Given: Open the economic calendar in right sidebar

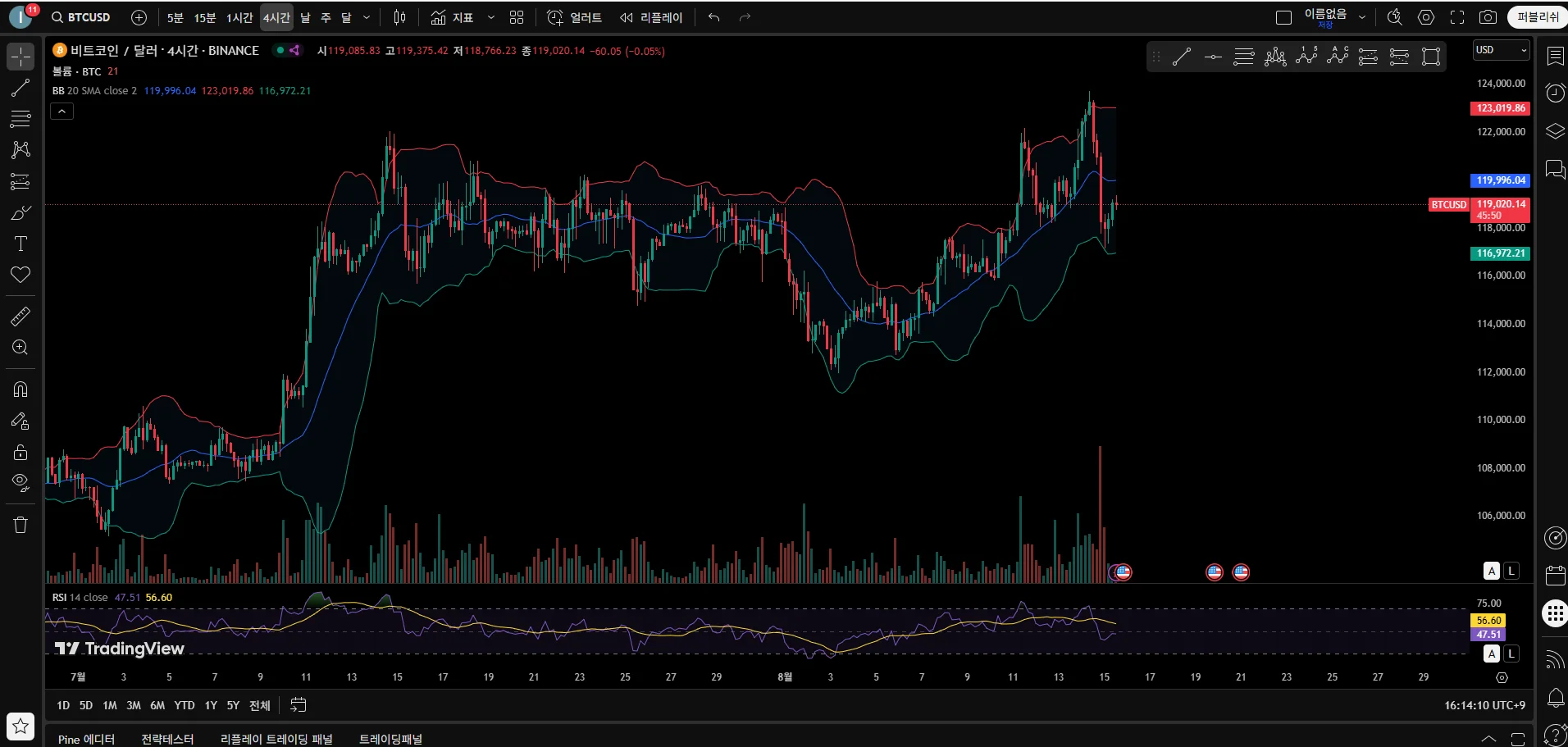Looking at the screenshot, I should 1555,576.
